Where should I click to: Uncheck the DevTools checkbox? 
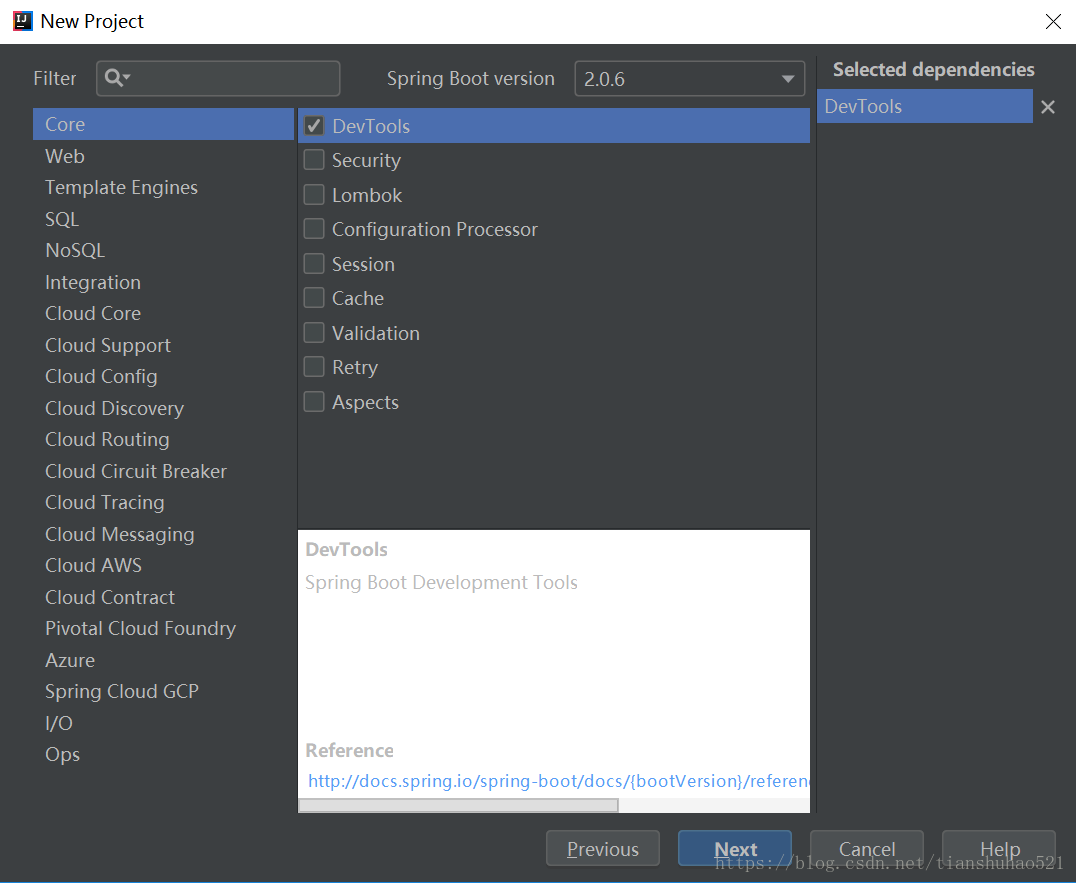(x=314, y=126)
